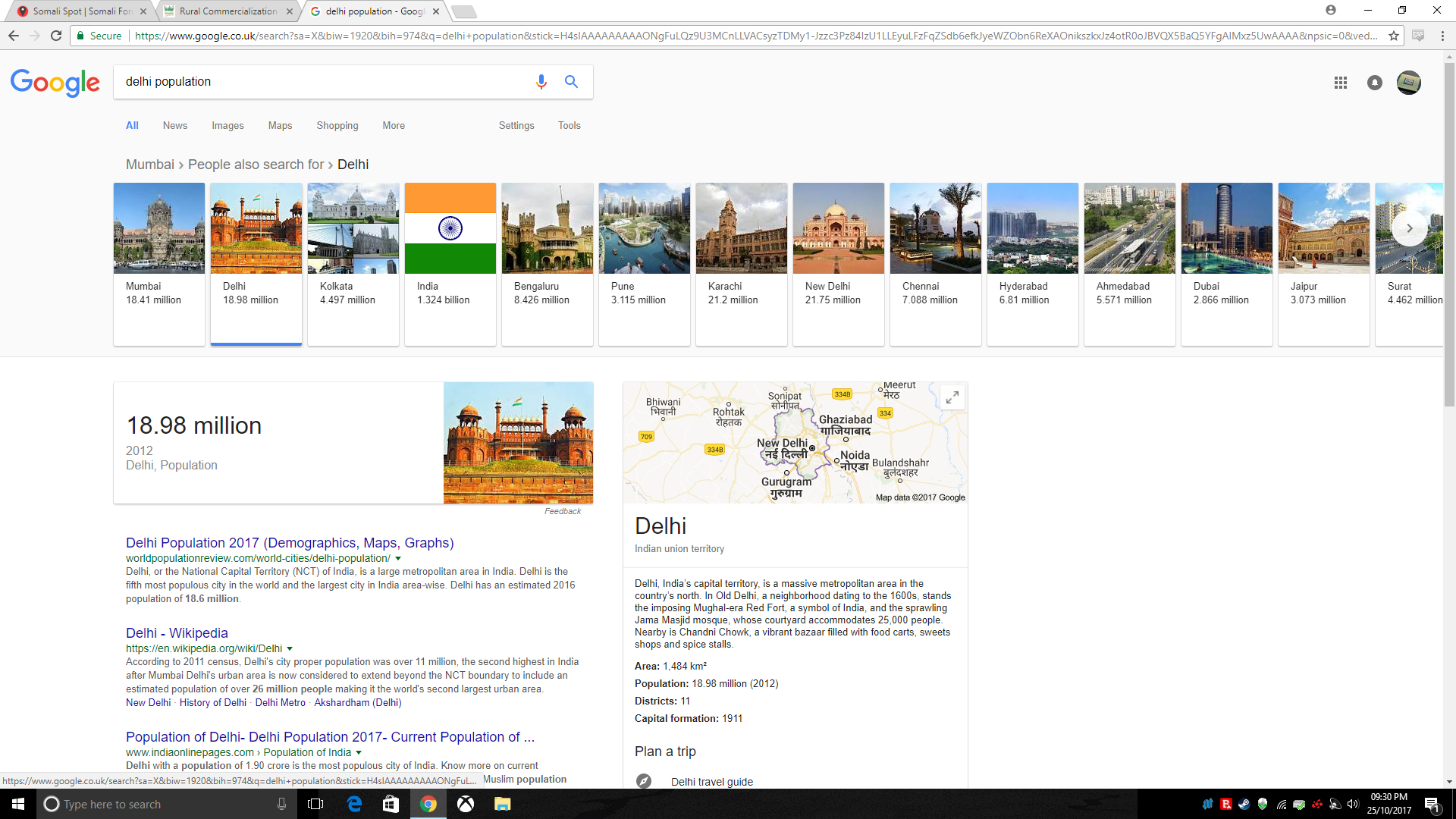Click the New Delhi sublink under Wikipedia
1456x819 pixels.
coord(149,703)
